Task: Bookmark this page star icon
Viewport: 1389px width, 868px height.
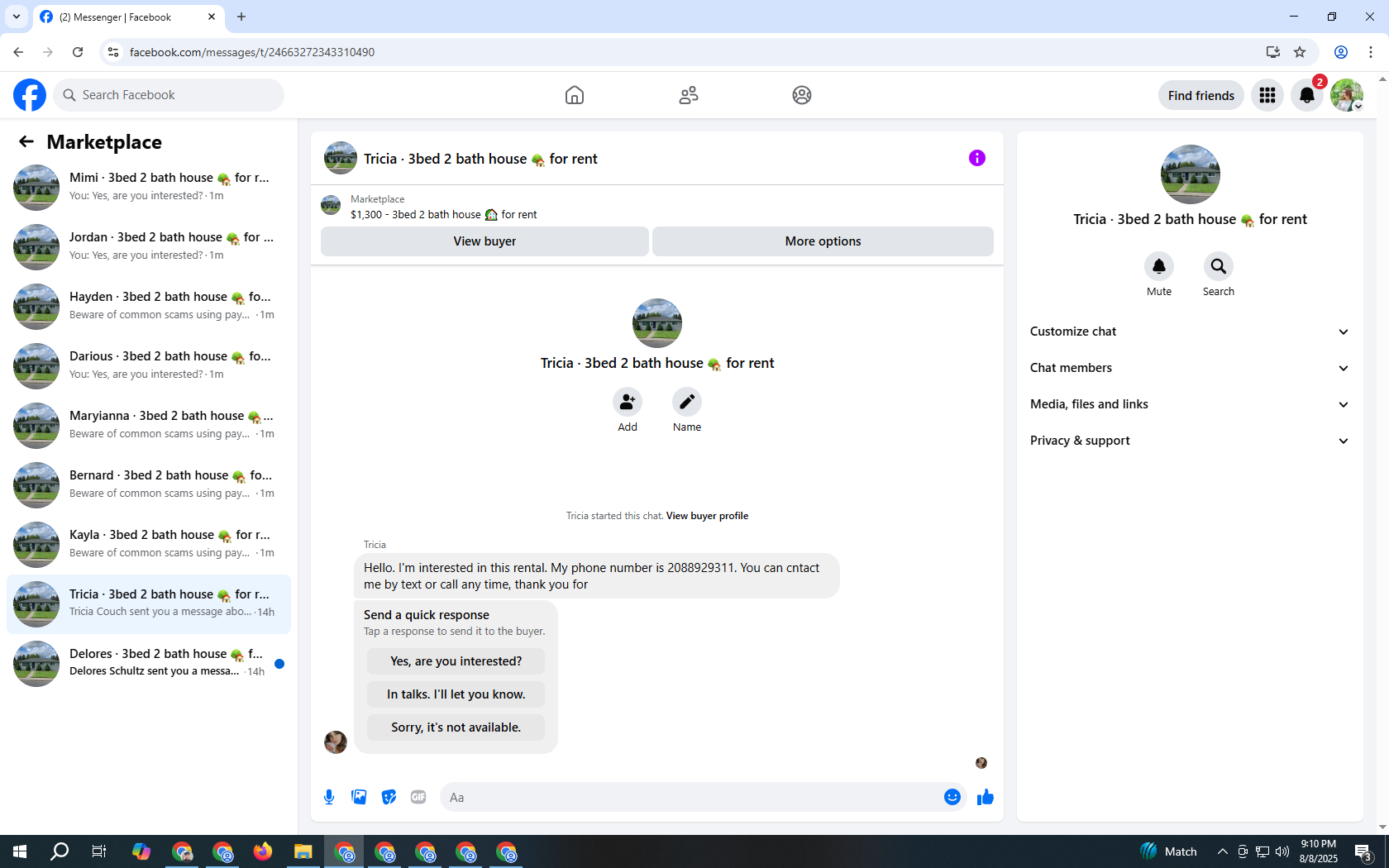Action: pos(1300,52)
